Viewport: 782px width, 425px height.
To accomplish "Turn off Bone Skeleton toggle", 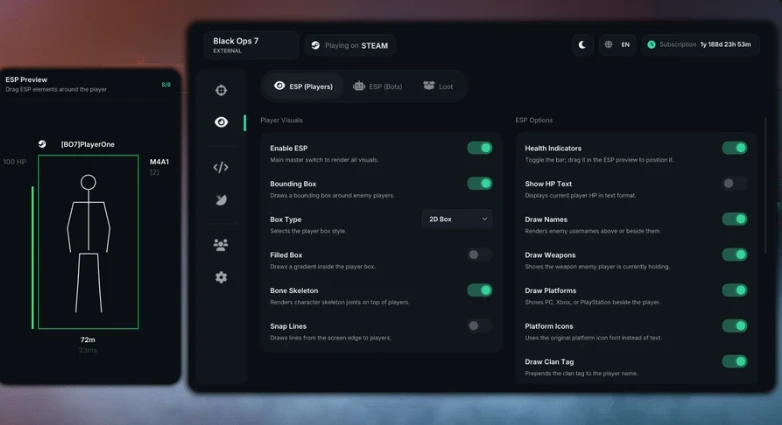I will pos(480,290).
